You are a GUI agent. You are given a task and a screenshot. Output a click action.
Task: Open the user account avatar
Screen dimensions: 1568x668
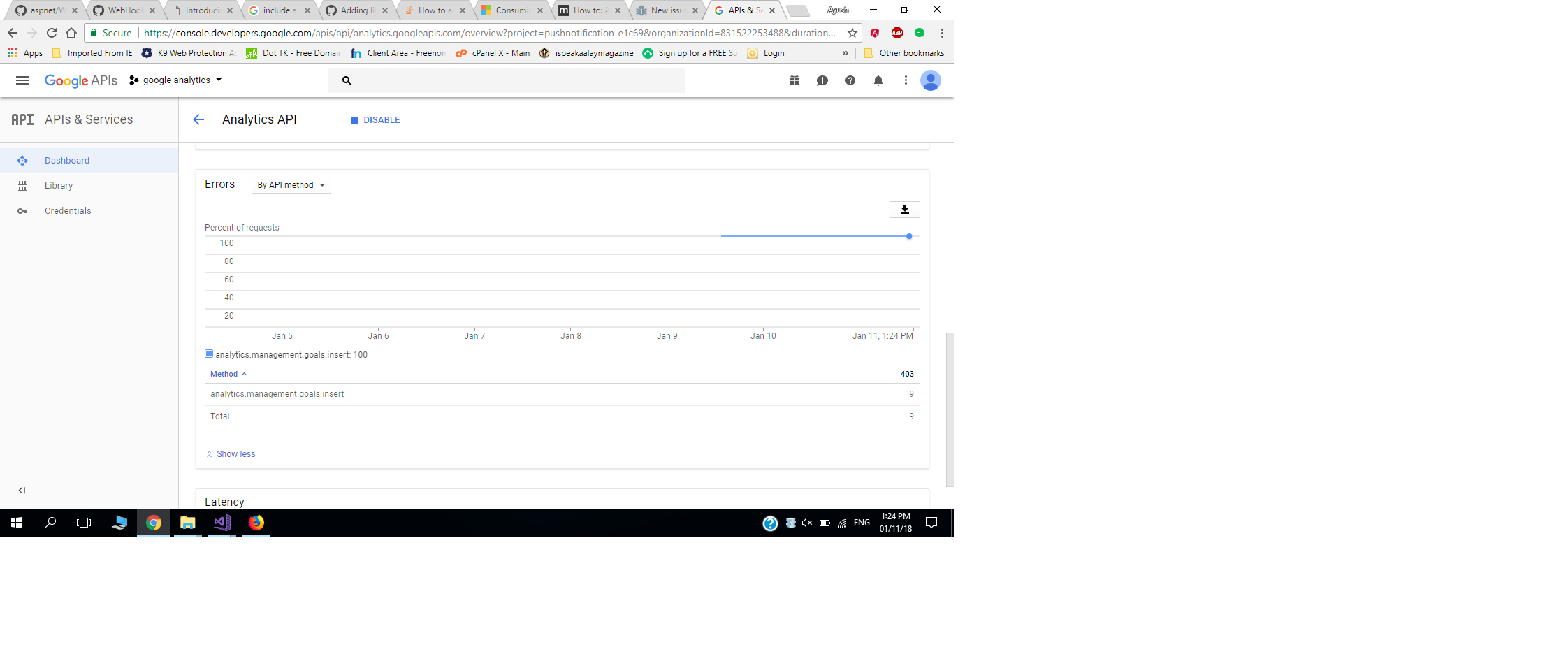930,80
